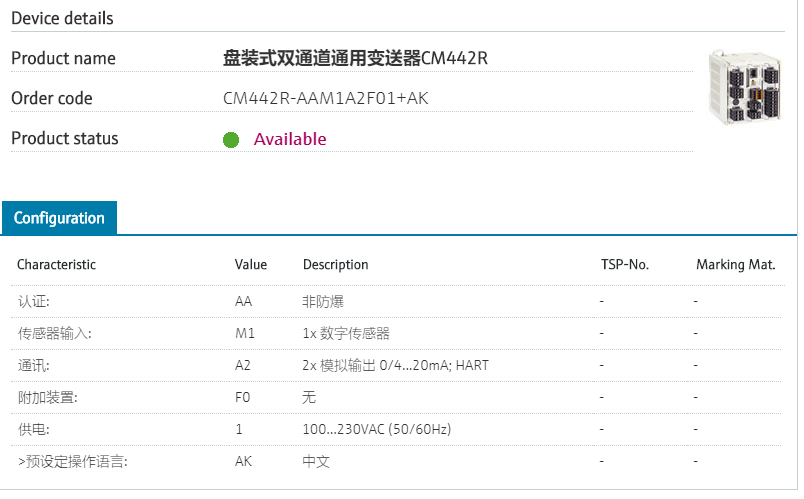The image size is (804, 499).
Task: Click the A2 value cell
Action: pyautogui.click(x=243, y=365)
